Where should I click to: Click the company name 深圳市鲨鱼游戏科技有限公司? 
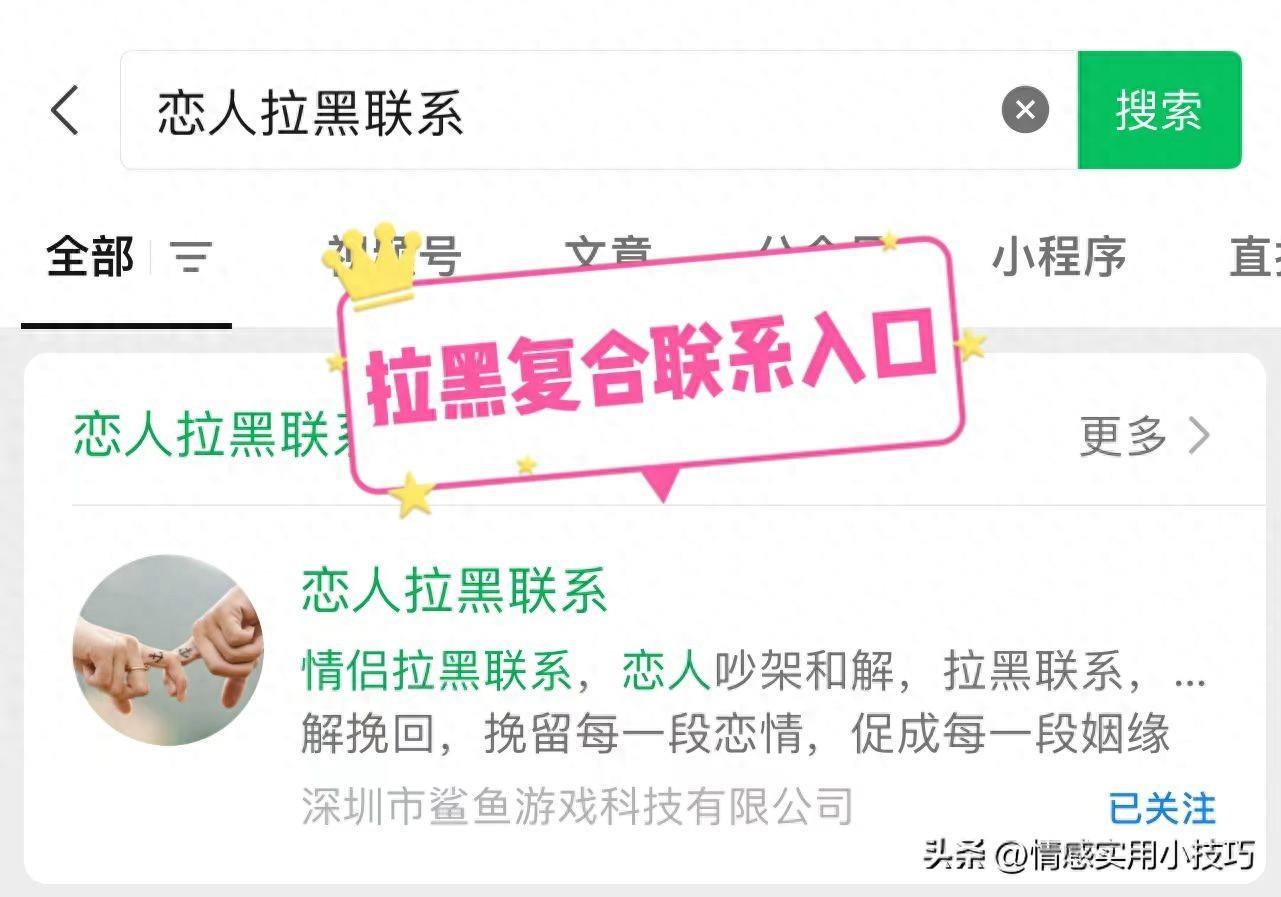point(577,807)
